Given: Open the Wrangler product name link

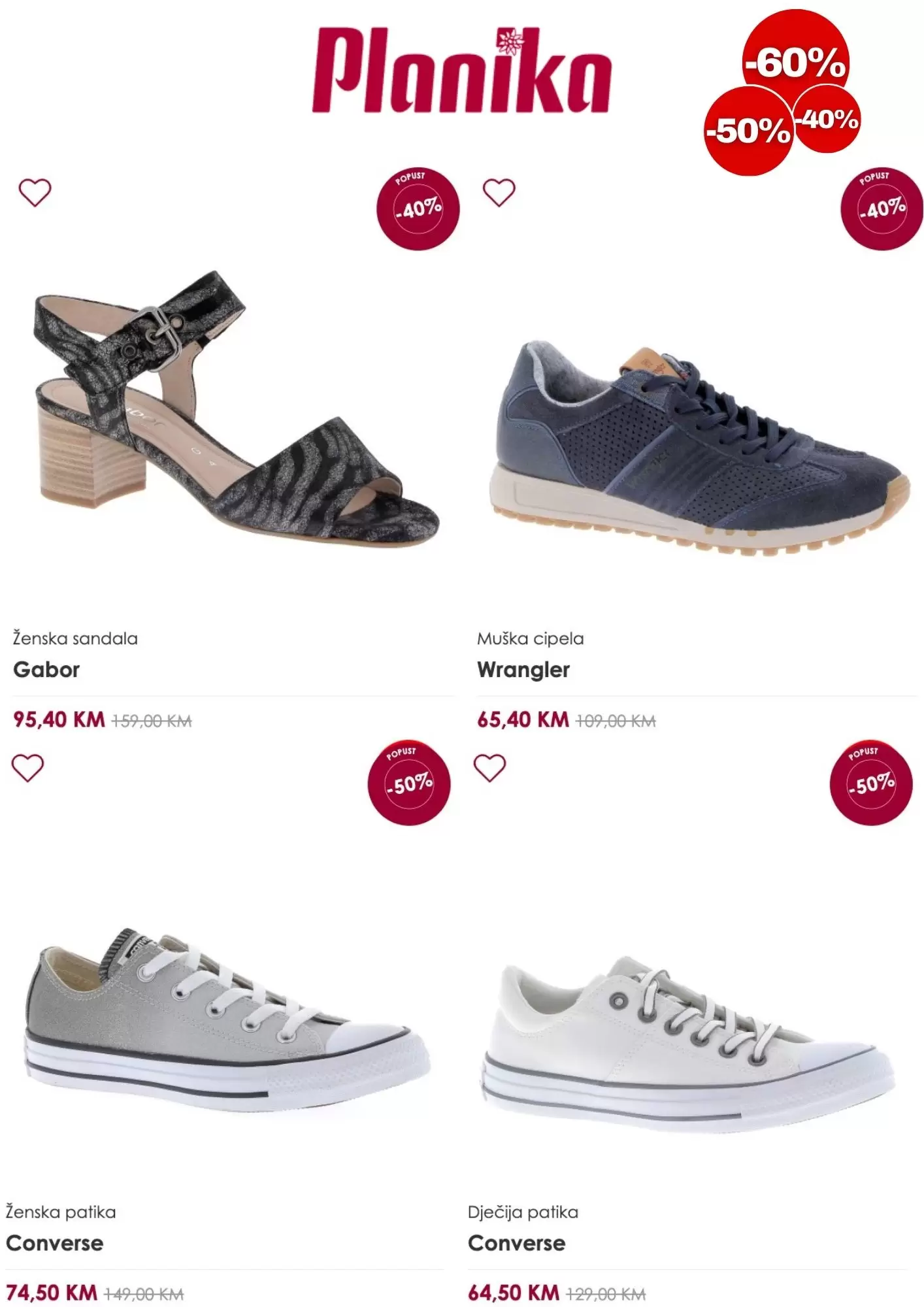Looking at the screenshot, I should click(x=523, y=670).
